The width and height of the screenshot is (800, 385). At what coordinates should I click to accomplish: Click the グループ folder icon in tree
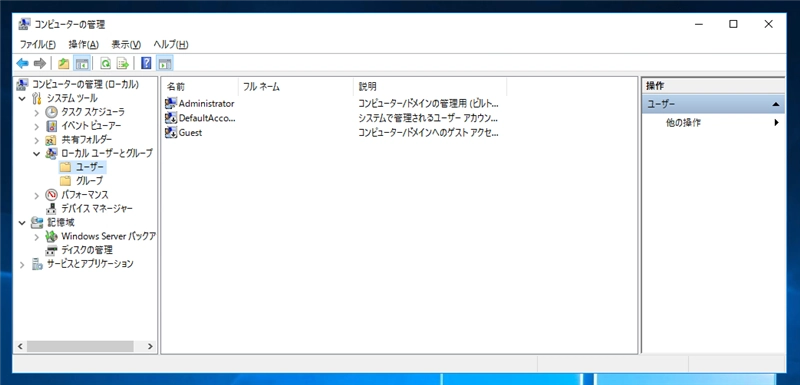point(65,181)
